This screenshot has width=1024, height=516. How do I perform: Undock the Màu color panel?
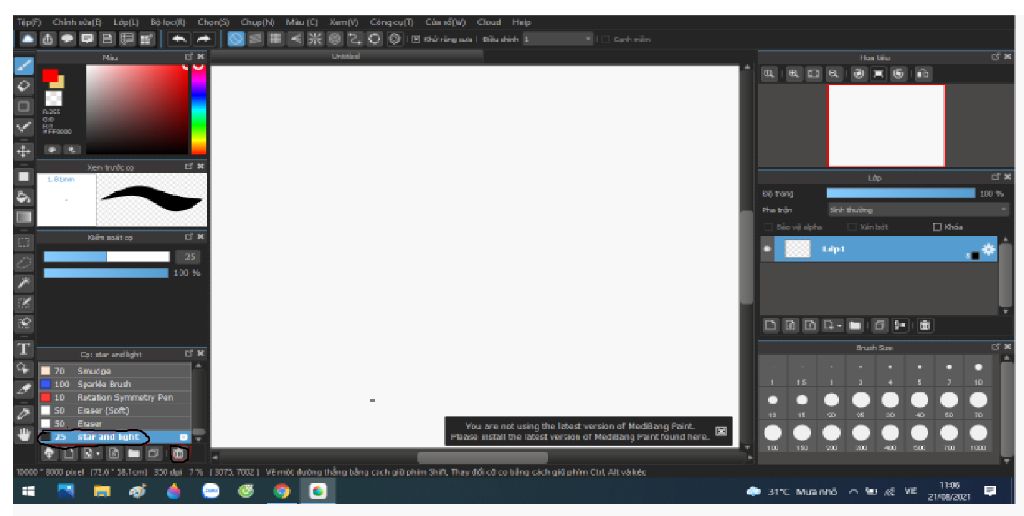click(x=189, y=57)
